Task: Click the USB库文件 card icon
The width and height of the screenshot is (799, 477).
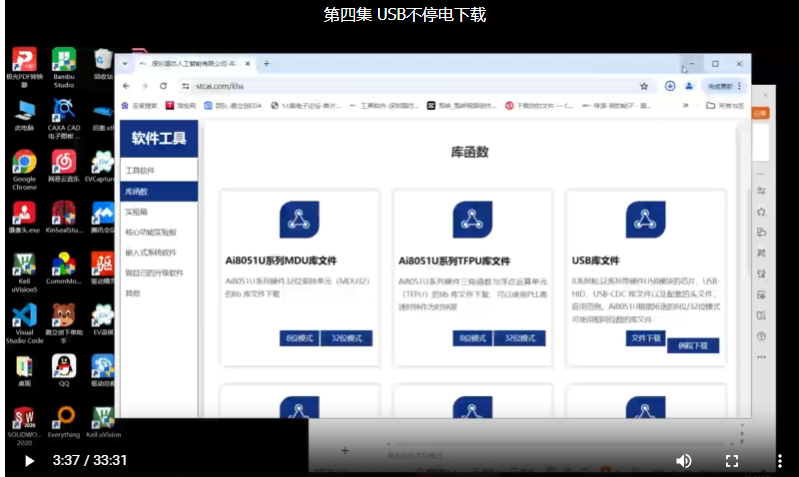Action: click(646, 220)
